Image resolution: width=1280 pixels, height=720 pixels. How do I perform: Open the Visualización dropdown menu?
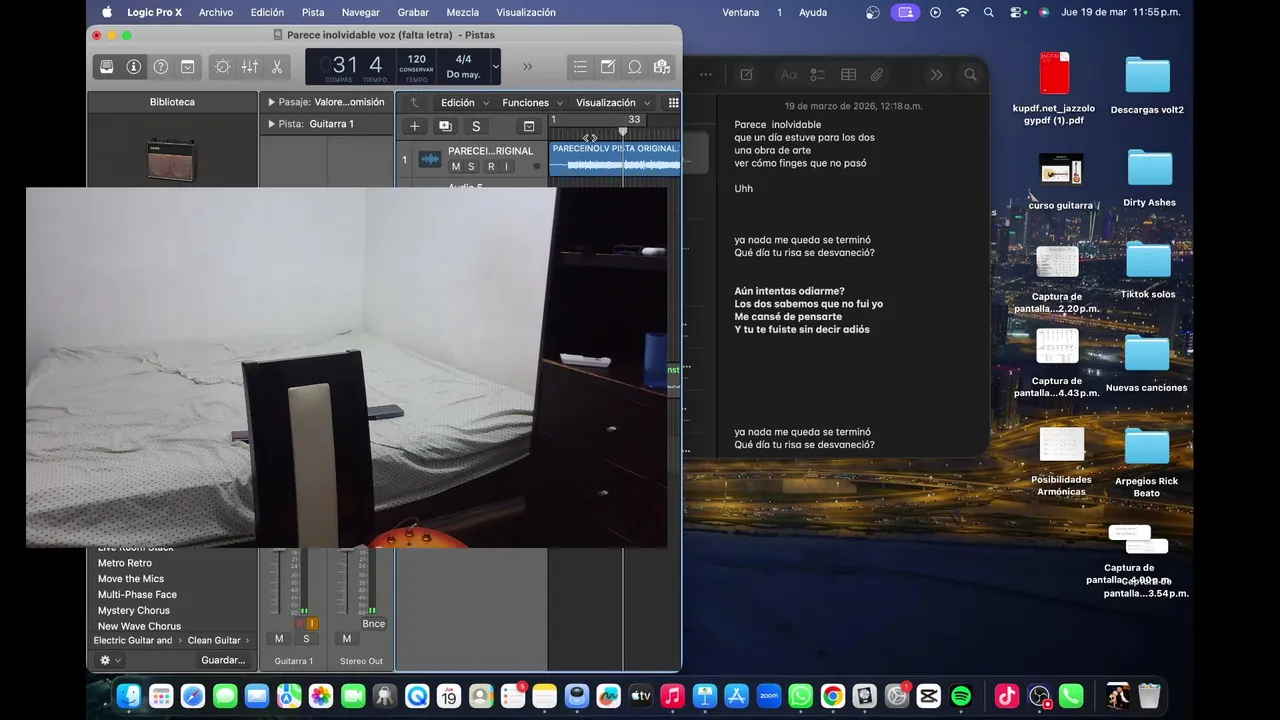tap(613, 102)
